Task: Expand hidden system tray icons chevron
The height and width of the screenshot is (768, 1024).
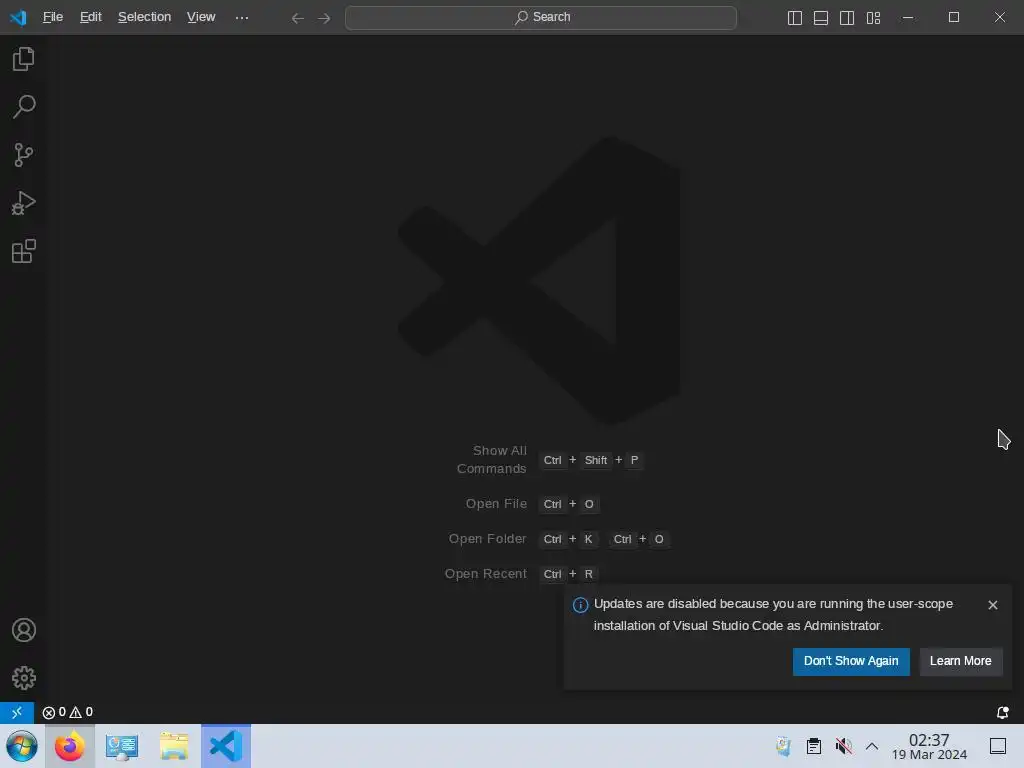Action: click(x=872, y=746)
